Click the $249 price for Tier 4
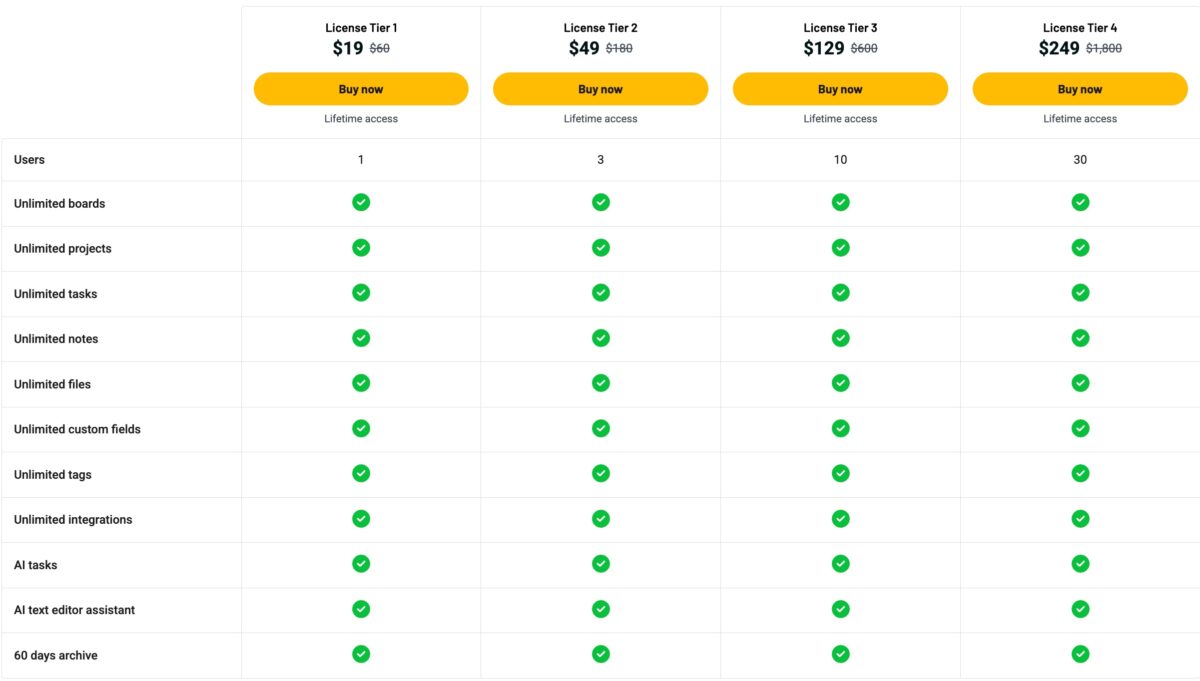Viewport: 1200px width, 681px height. pyautogui.click(x=1059, y=48)
